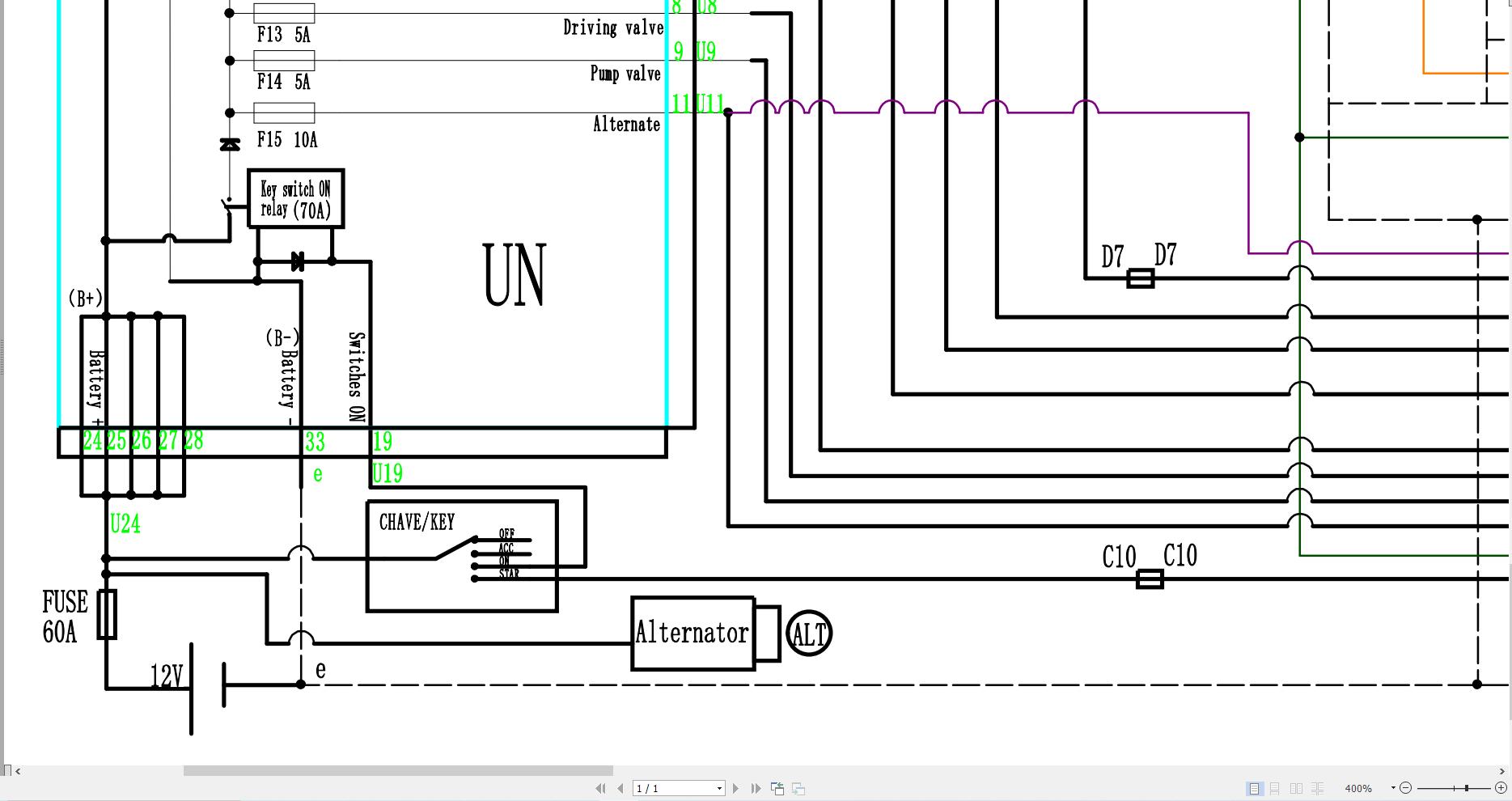The width and height of the screenshot is (1512, 801).
Task: Go to the previous page
Action: coord(620,788)
